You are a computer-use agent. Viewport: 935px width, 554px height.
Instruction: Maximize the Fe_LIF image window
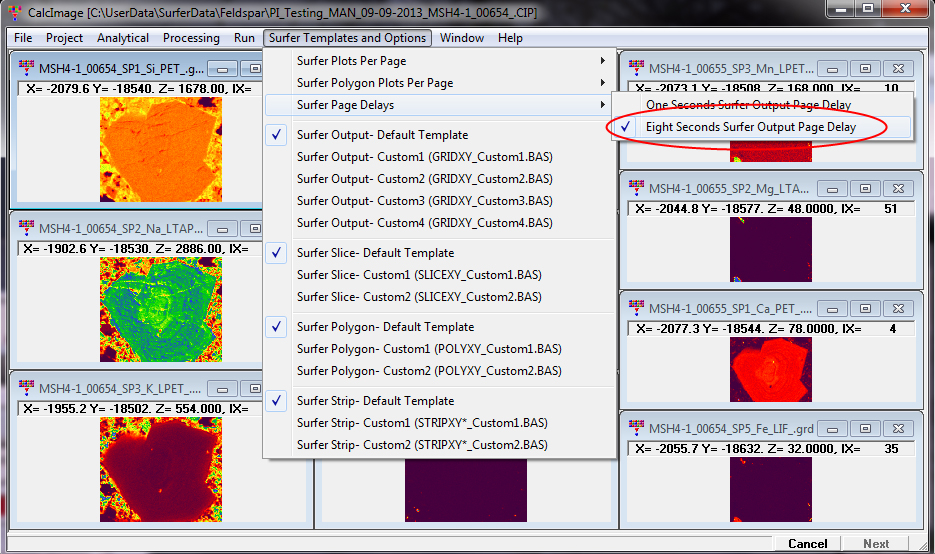865,428
